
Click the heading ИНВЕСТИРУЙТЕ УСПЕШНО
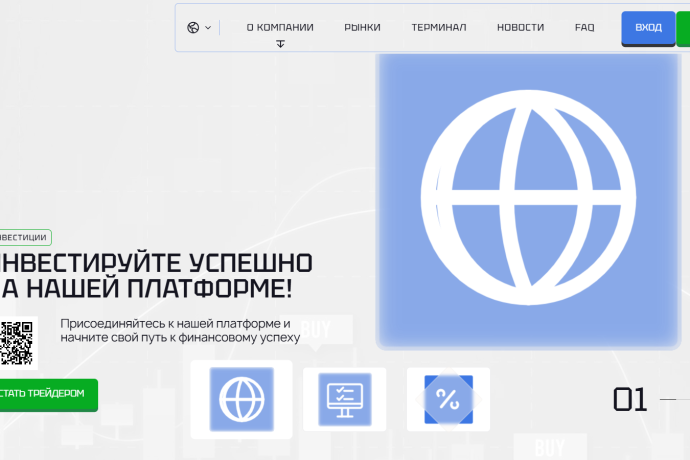155,263
